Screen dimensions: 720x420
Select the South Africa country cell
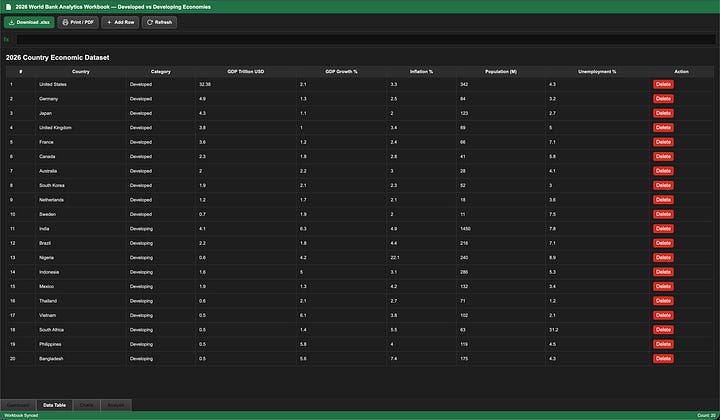pyautogui.click(x=81, y=330)
